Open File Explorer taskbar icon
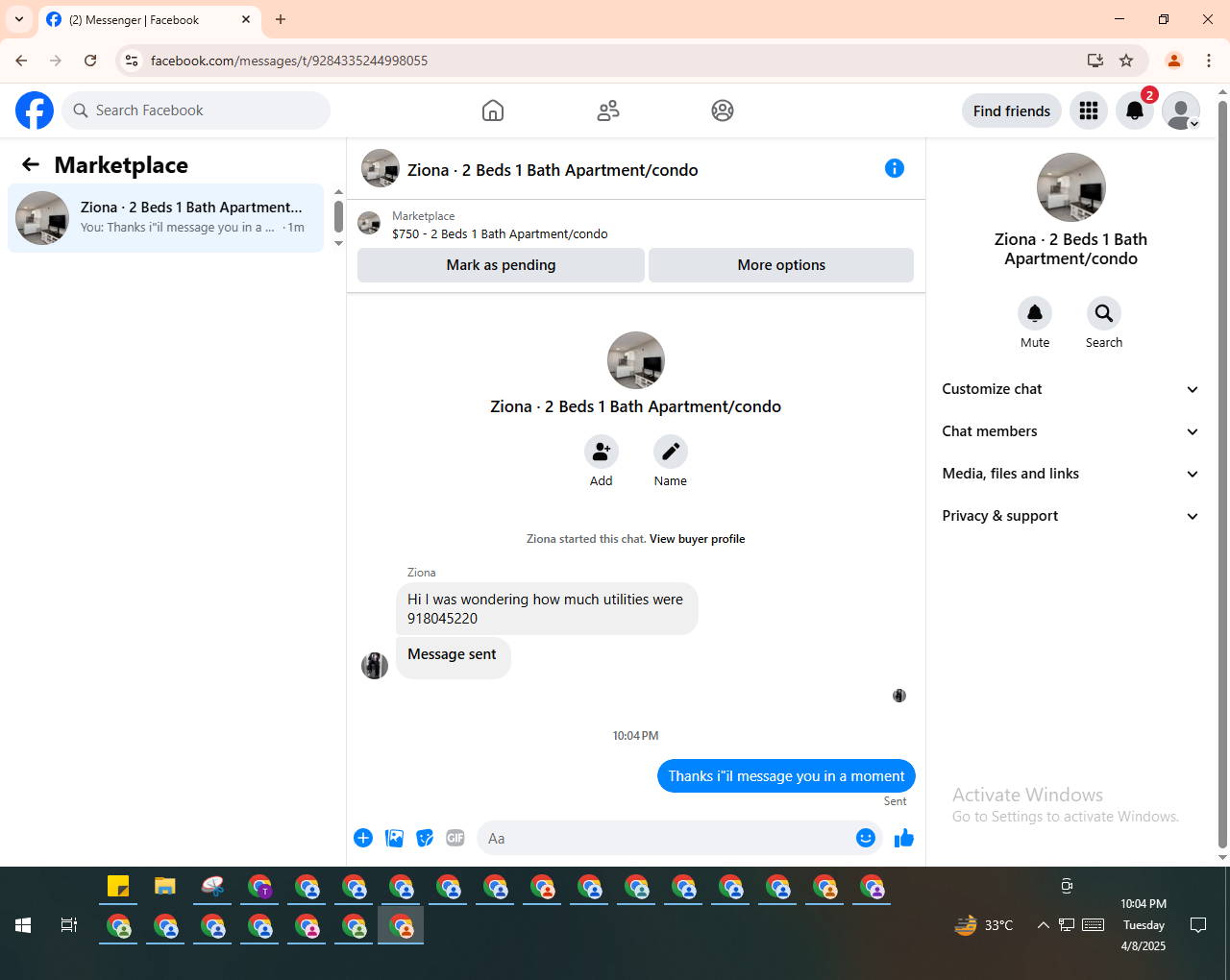The image size is (1230, 980). tap(165, 887)
